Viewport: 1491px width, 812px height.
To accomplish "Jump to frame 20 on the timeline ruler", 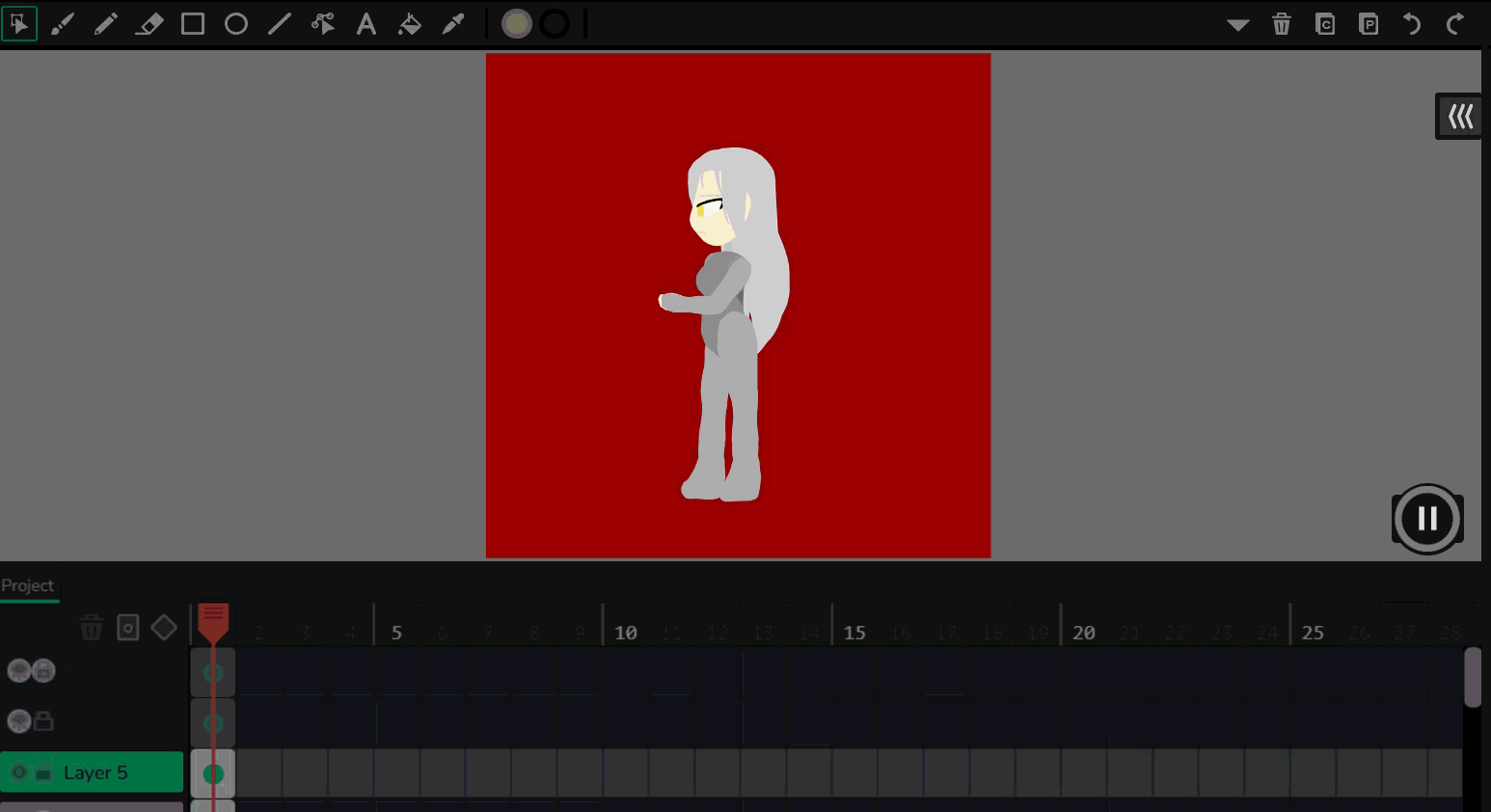I will pyautogui.click(x=1084, y=633).
